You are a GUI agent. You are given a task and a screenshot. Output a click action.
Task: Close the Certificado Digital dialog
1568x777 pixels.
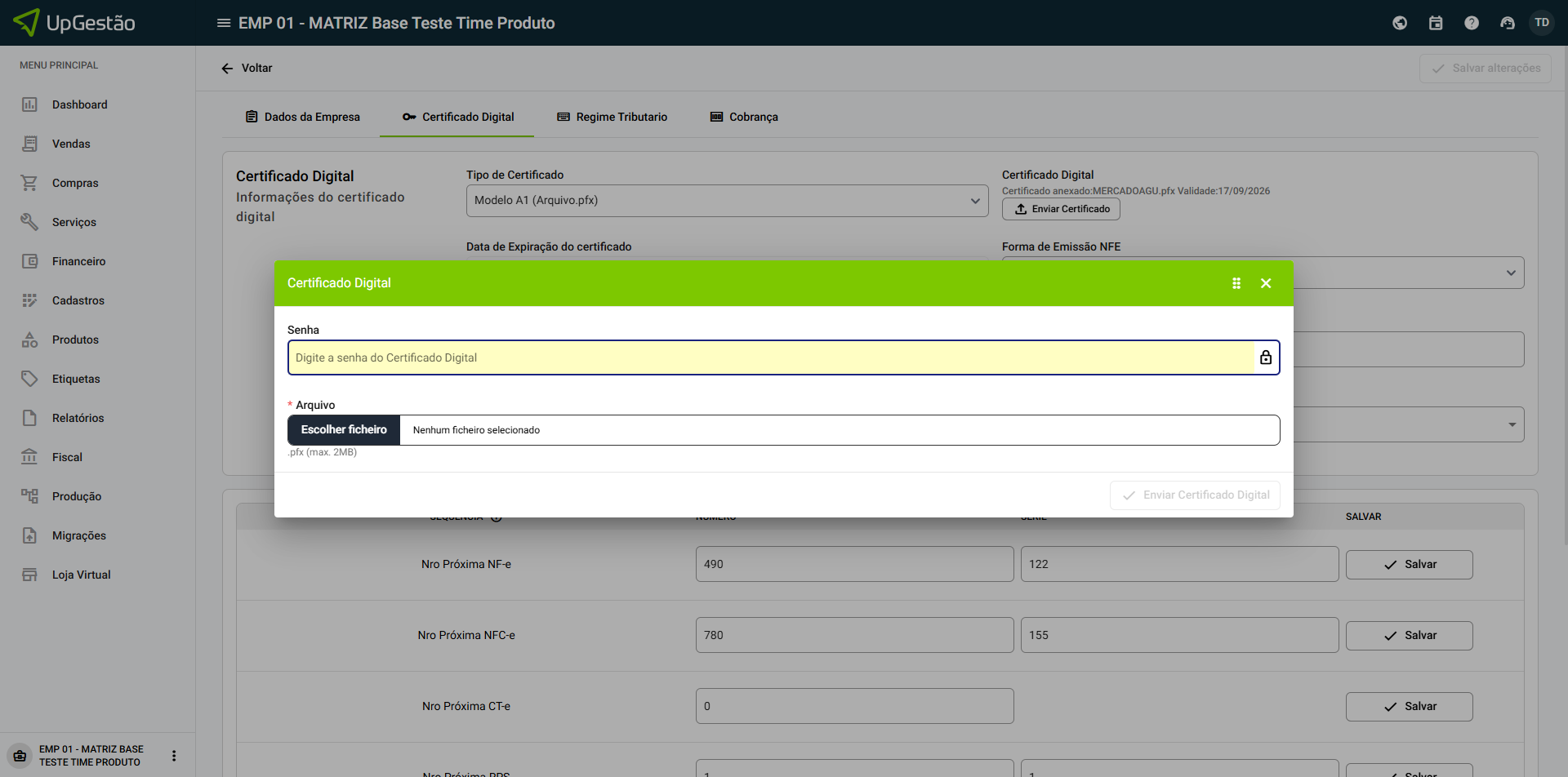1266,283
